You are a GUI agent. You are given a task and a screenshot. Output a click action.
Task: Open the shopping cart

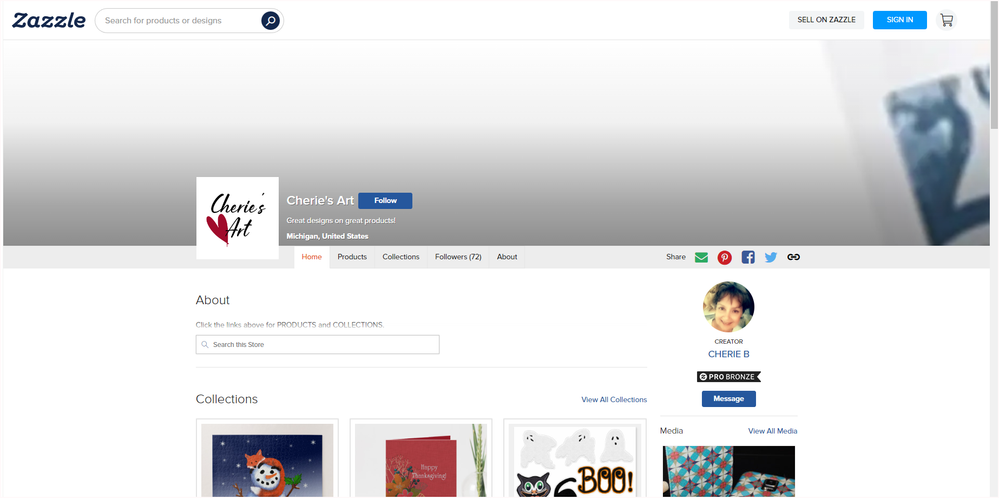[x=946, y=20]
